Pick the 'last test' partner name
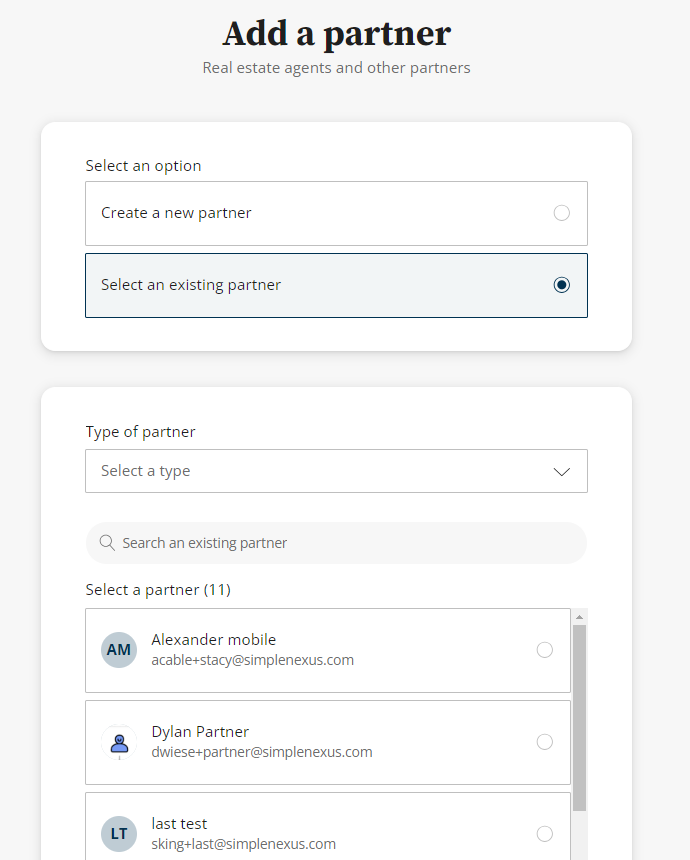 (x=179, y=824)
